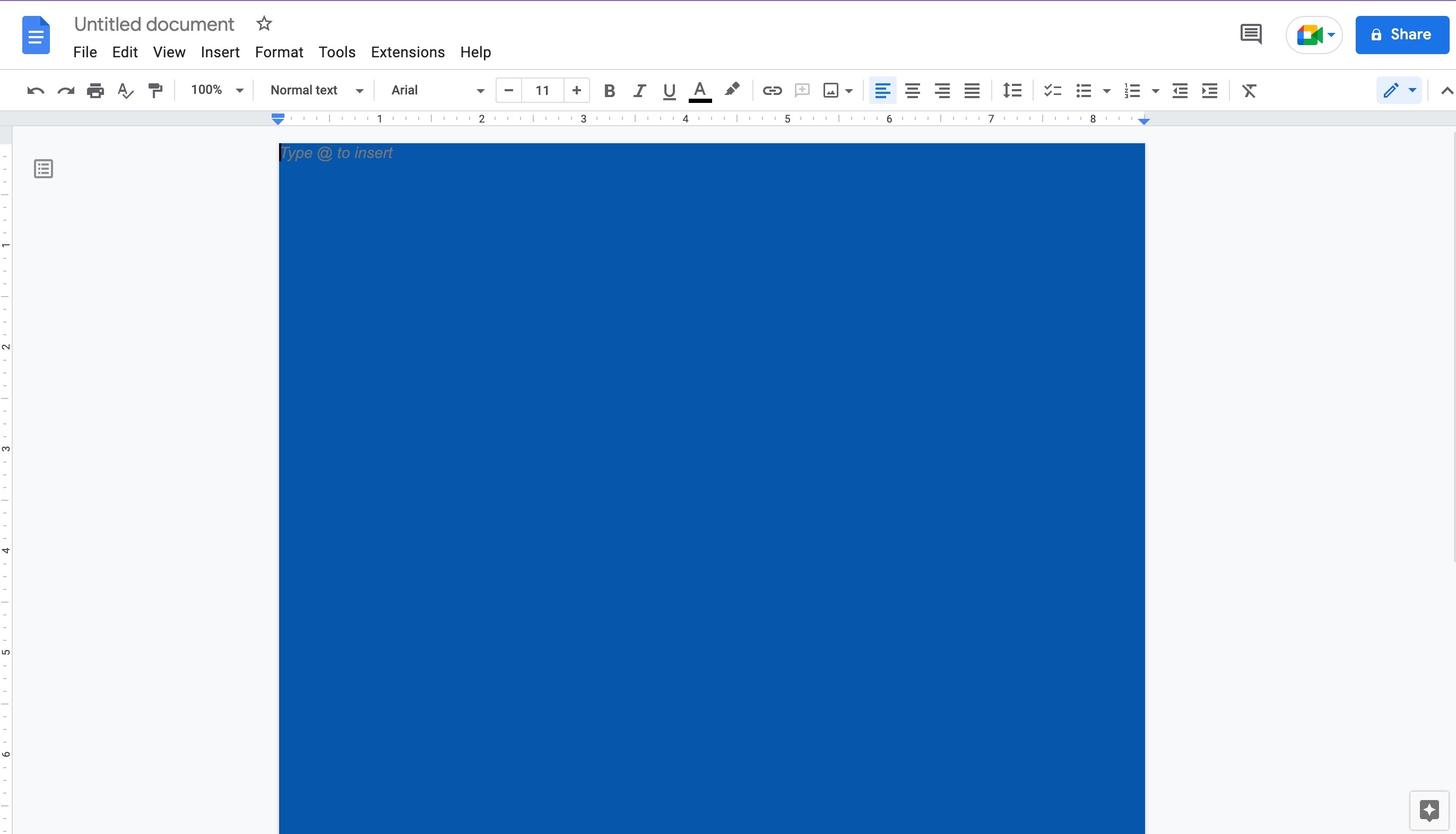Click the Print icon
Image resolution: width=1456 pixels, height=834 pixels.
pyautogui.click(x=95, y=91)
